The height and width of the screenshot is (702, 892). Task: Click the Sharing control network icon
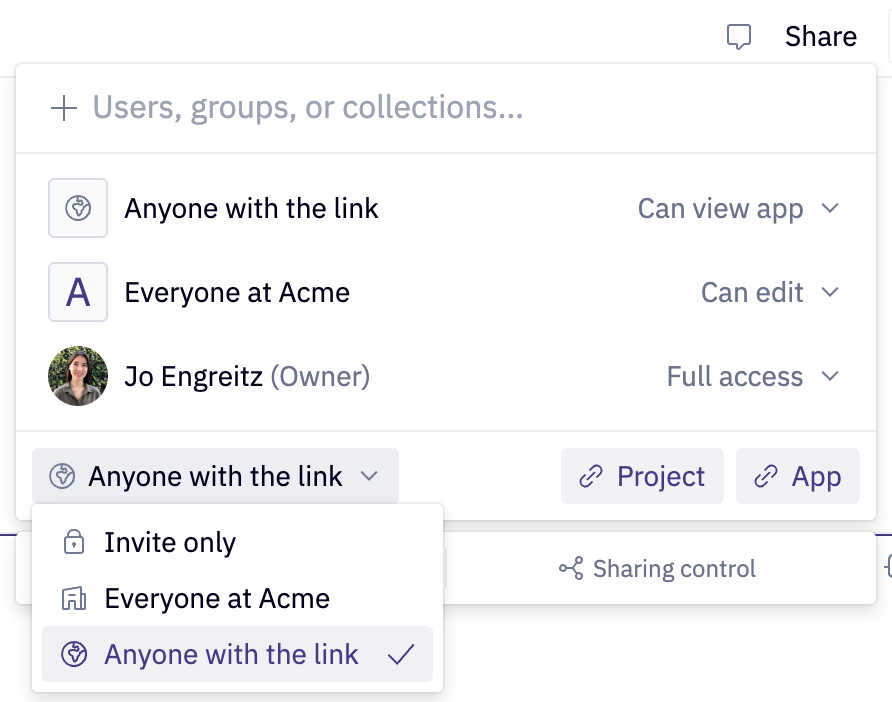(570, 568)
